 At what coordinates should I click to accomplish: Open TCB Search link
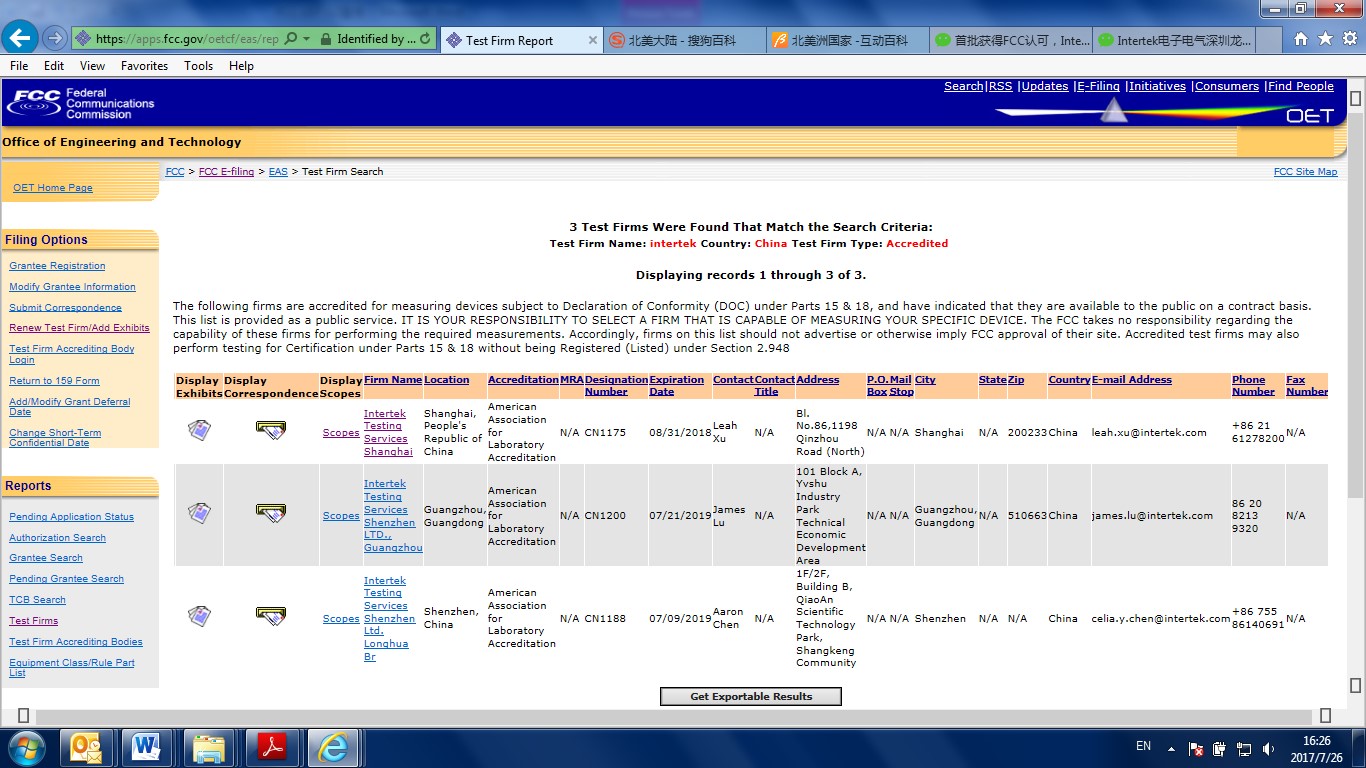click(37, 600)
